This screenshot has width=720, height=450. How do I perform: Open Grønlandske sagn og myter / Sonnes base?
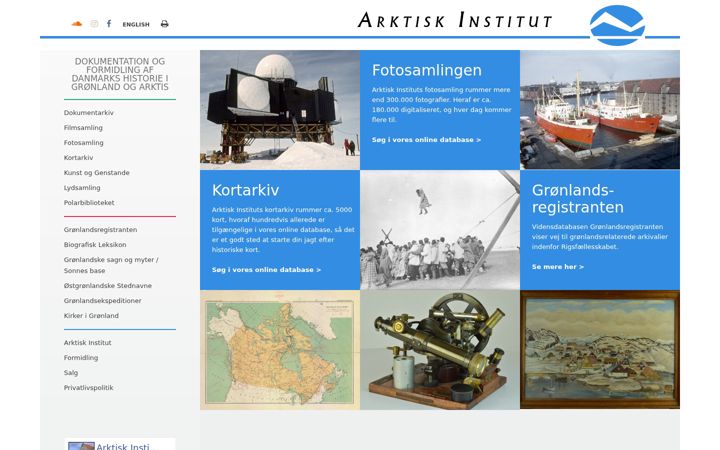[x=111, y=265]
